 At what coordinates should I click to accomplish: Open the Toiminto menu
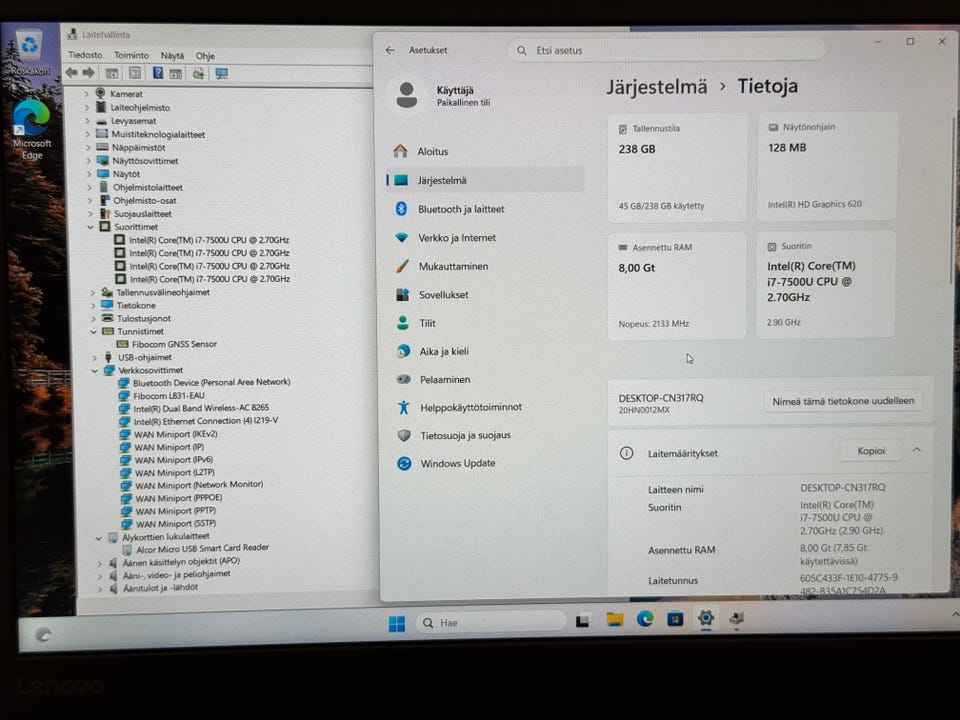click(132, 55)
